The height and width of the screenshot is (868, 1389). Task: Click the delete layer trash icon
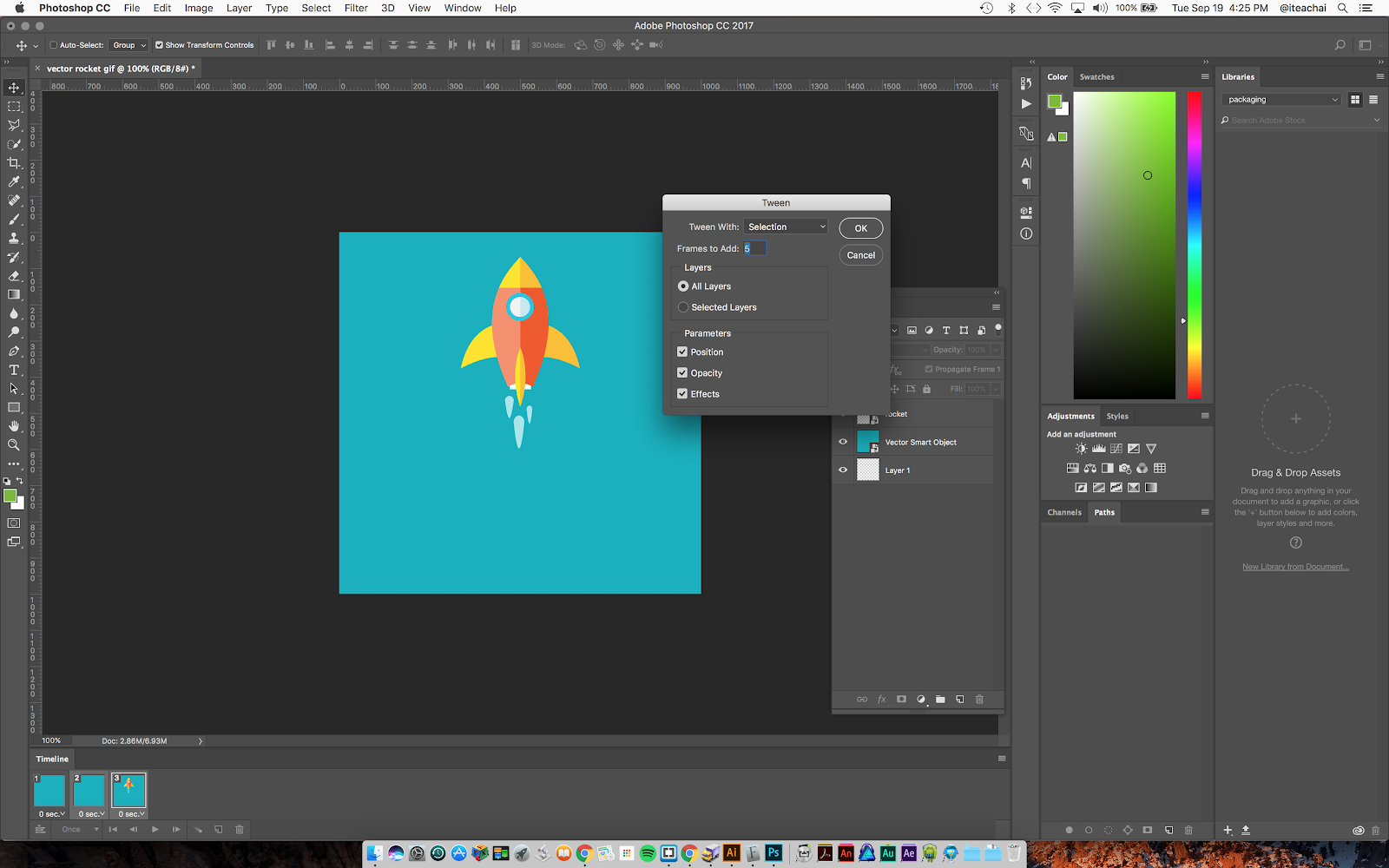click(x=979, y=700)
